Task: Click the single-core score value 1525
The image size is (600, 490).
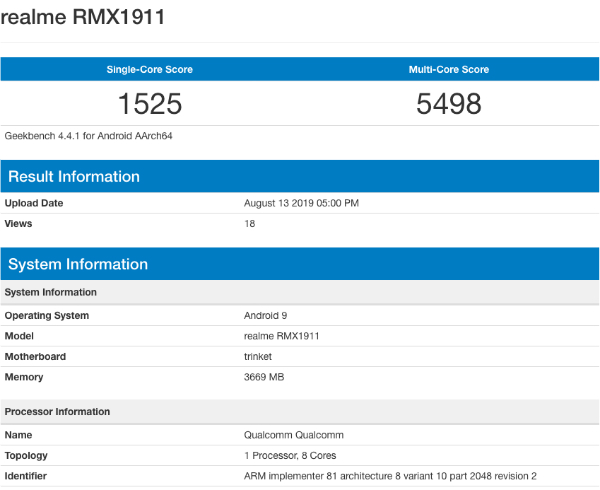Action: coord(150,104)
